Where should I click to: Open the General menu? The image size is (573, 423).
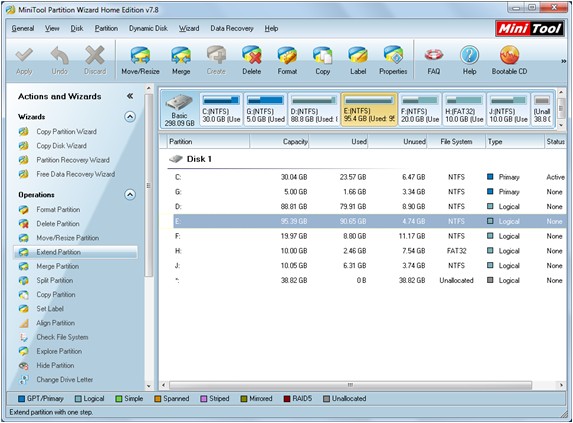click(x=23, y=28)
